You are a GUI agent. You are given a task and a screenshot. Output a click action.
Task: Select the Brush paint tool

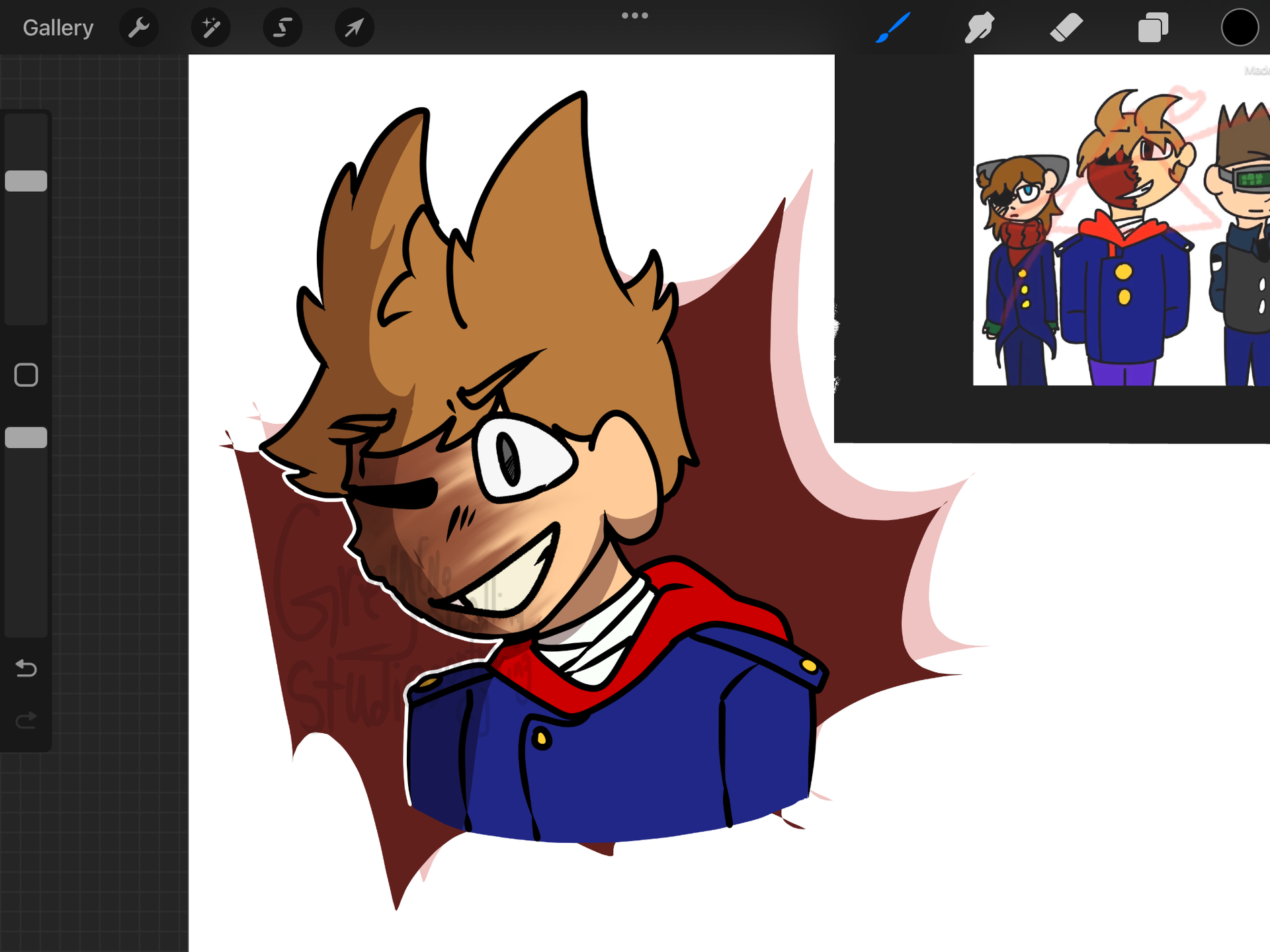(x=893, y=28)
